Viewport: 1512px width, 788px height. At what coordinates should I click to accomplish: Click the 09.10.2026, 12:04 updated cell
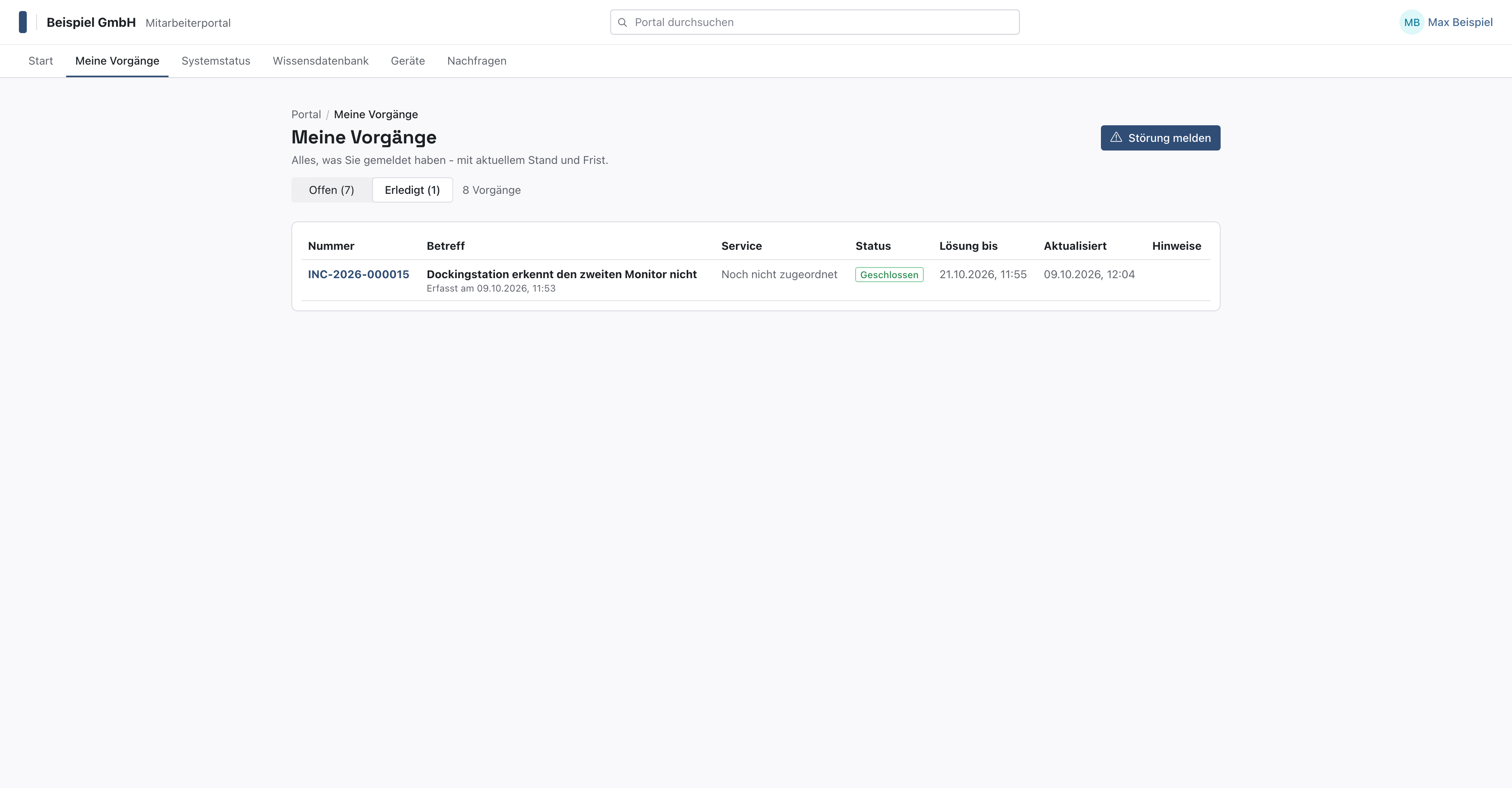[1090, 274]
